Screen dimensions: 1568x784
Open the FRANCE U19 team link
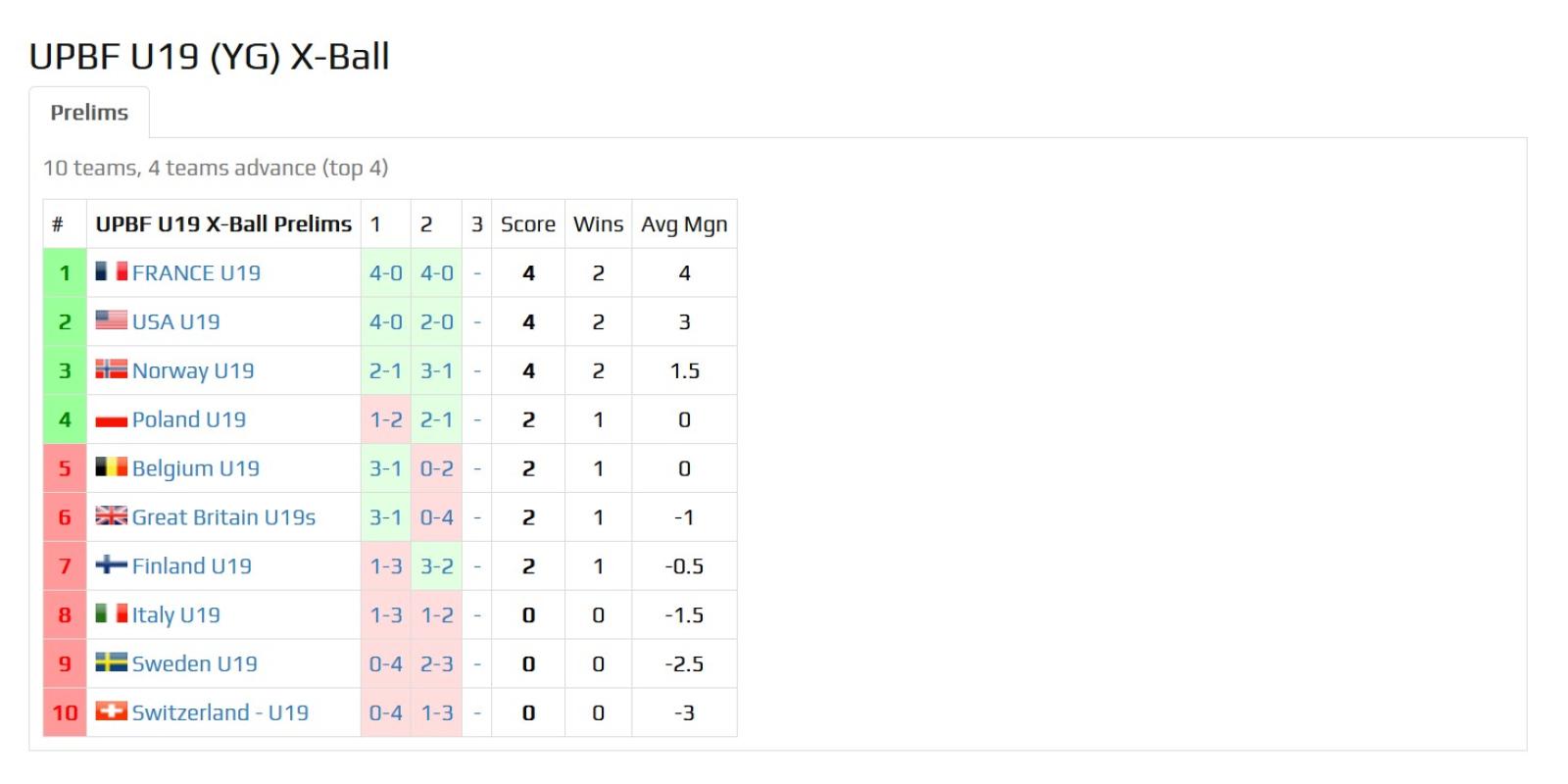click(196, 272)
